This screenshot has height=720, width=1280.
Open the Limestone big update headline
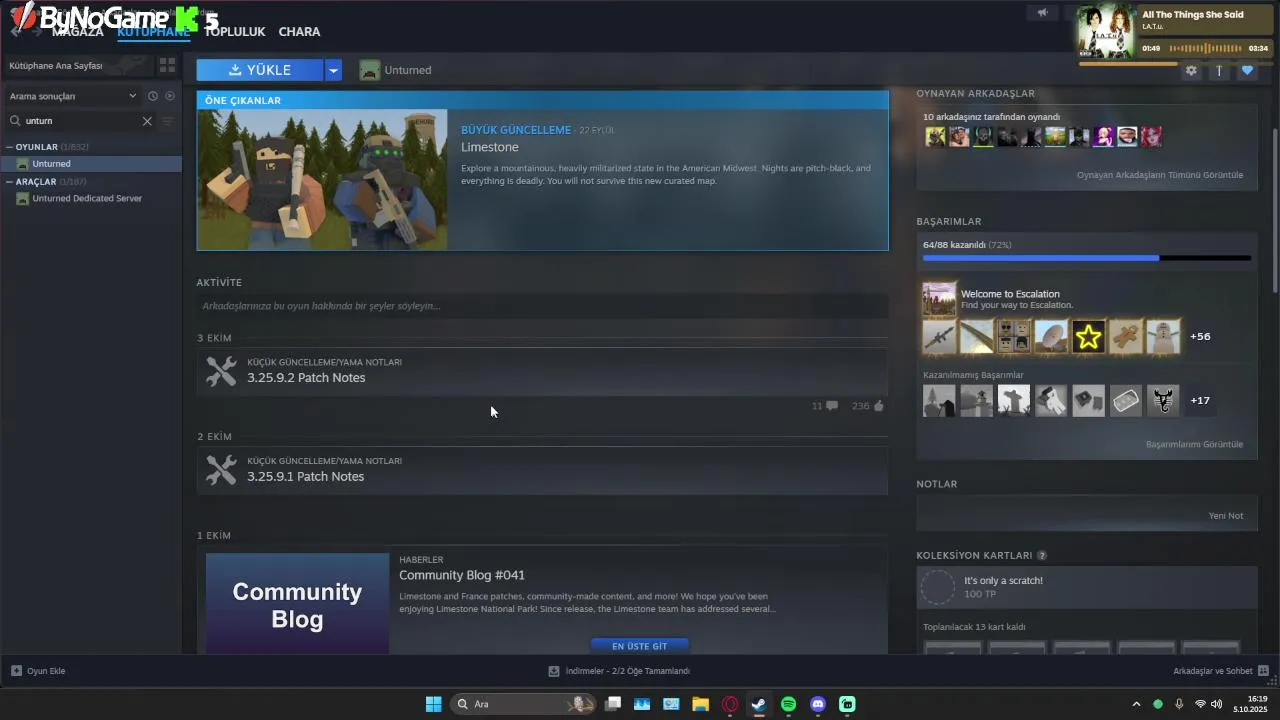coord(490,147)
